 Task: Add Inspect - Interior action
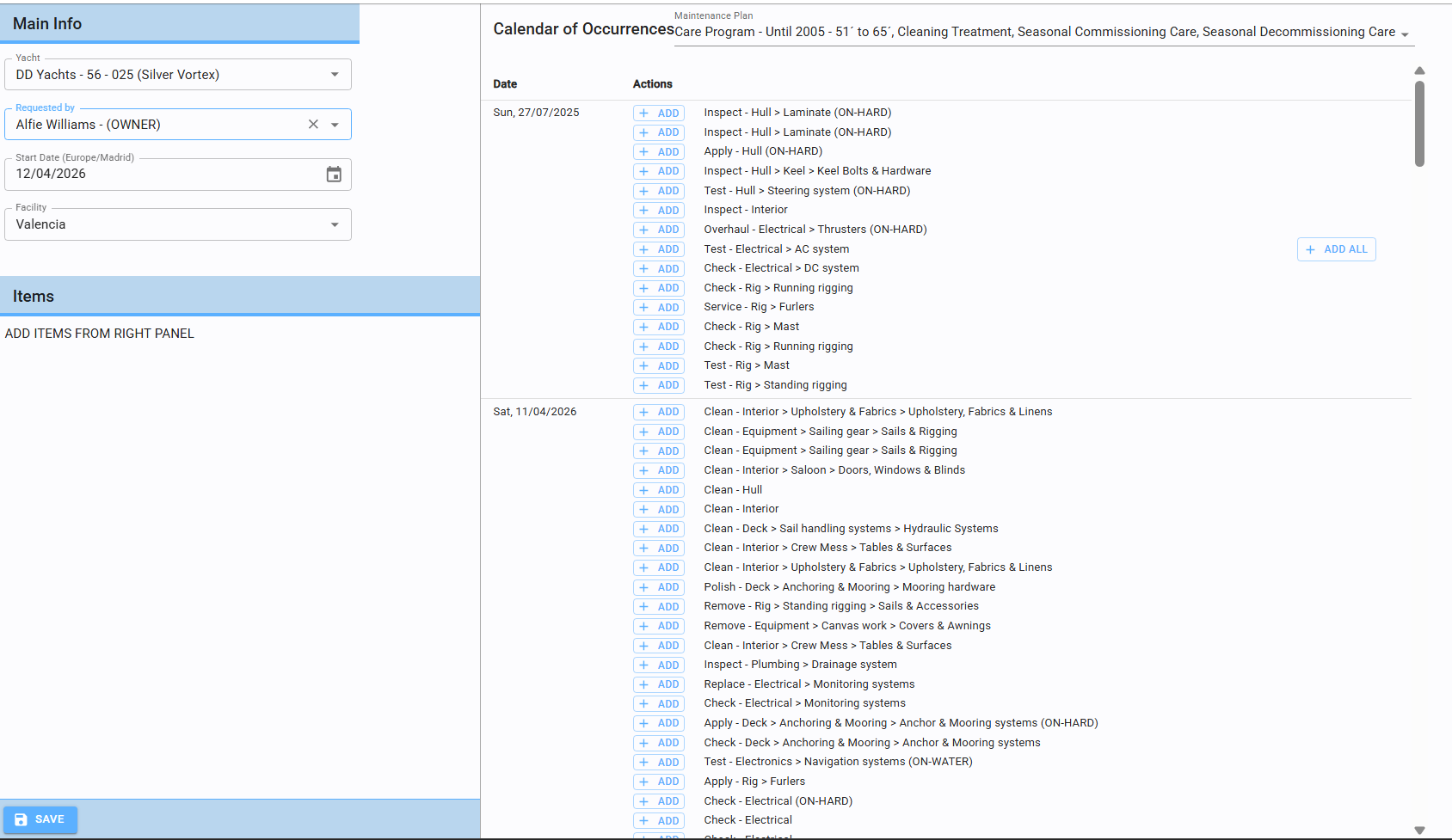click(659, 211)
